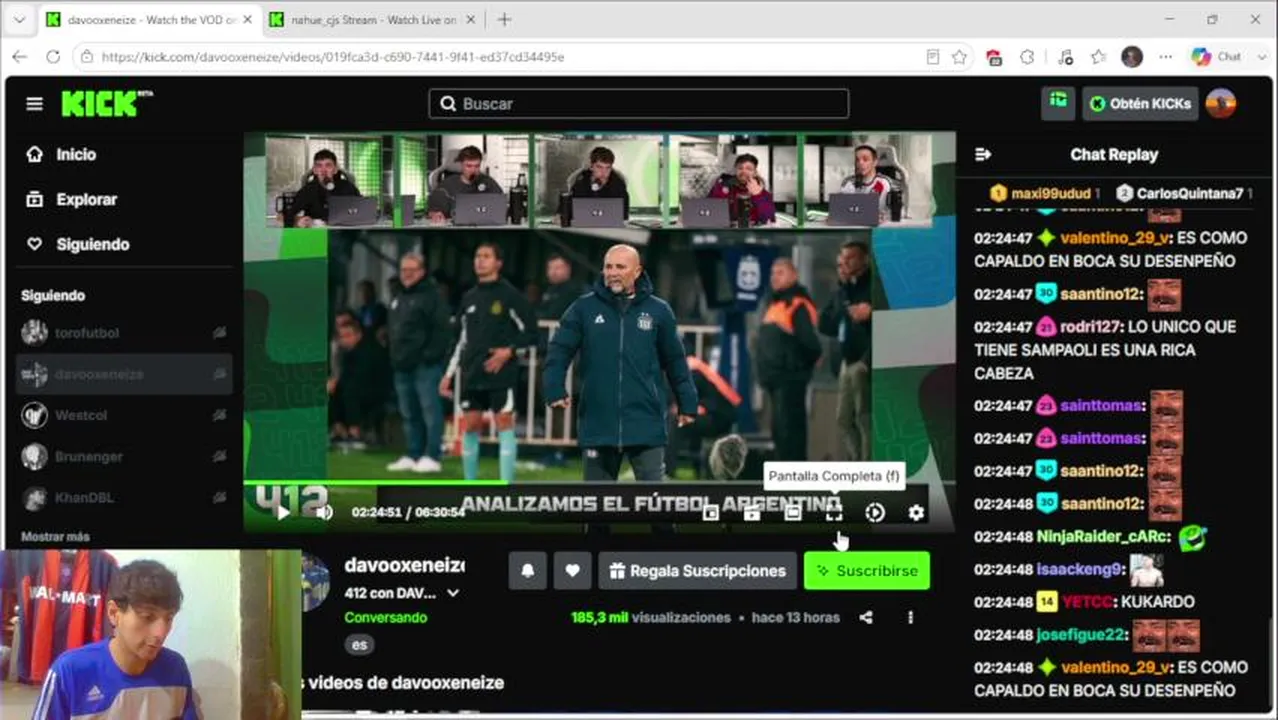Open the red extension icon in toolbar
Screen dimensions: 1278x720
click(x=994, y=57)
